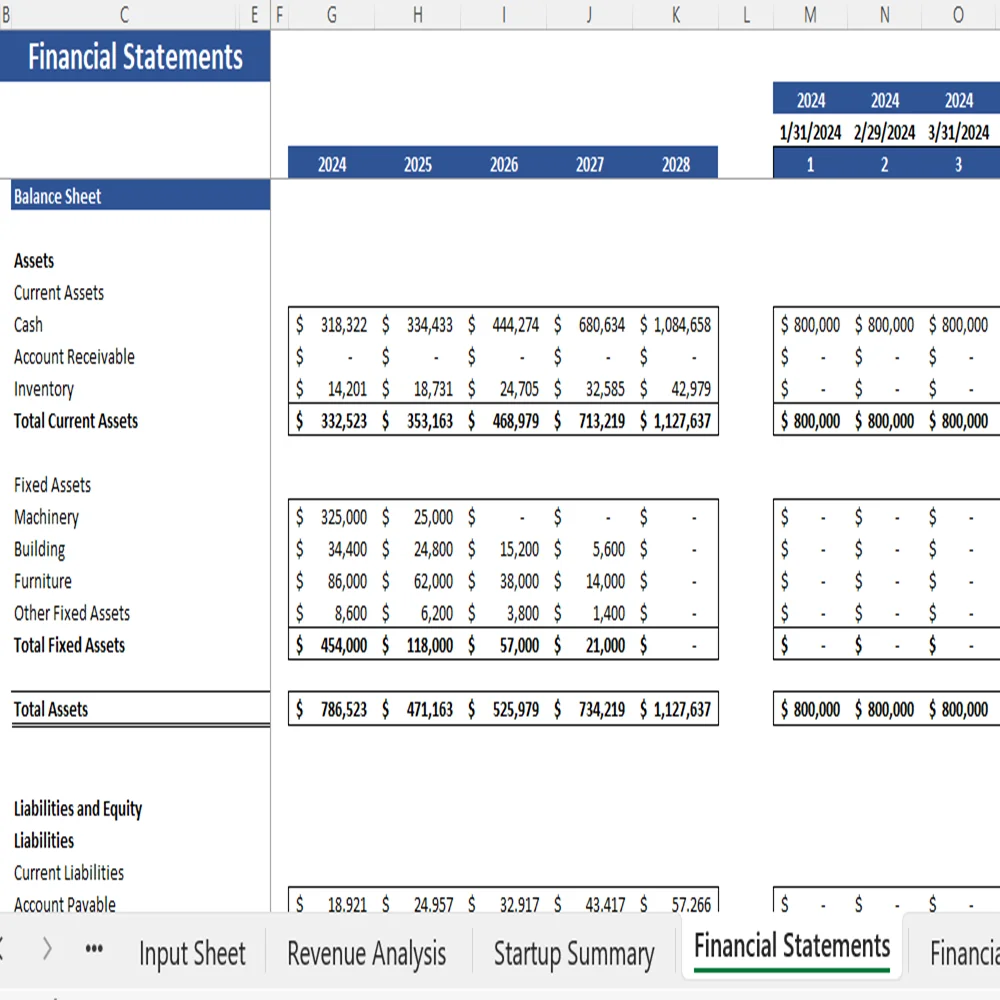Select the active Financial Statements sheet tab
Image resolution: width=1000 pixels, height=1000 pixels.
click(x=792, y=948)
